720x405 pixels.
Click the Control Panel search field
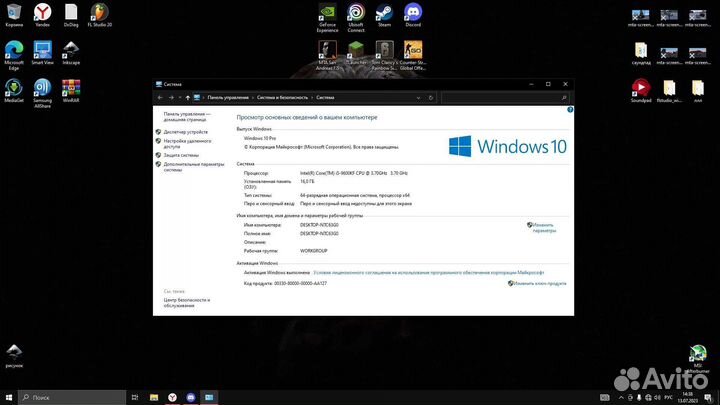coord(500,97)
